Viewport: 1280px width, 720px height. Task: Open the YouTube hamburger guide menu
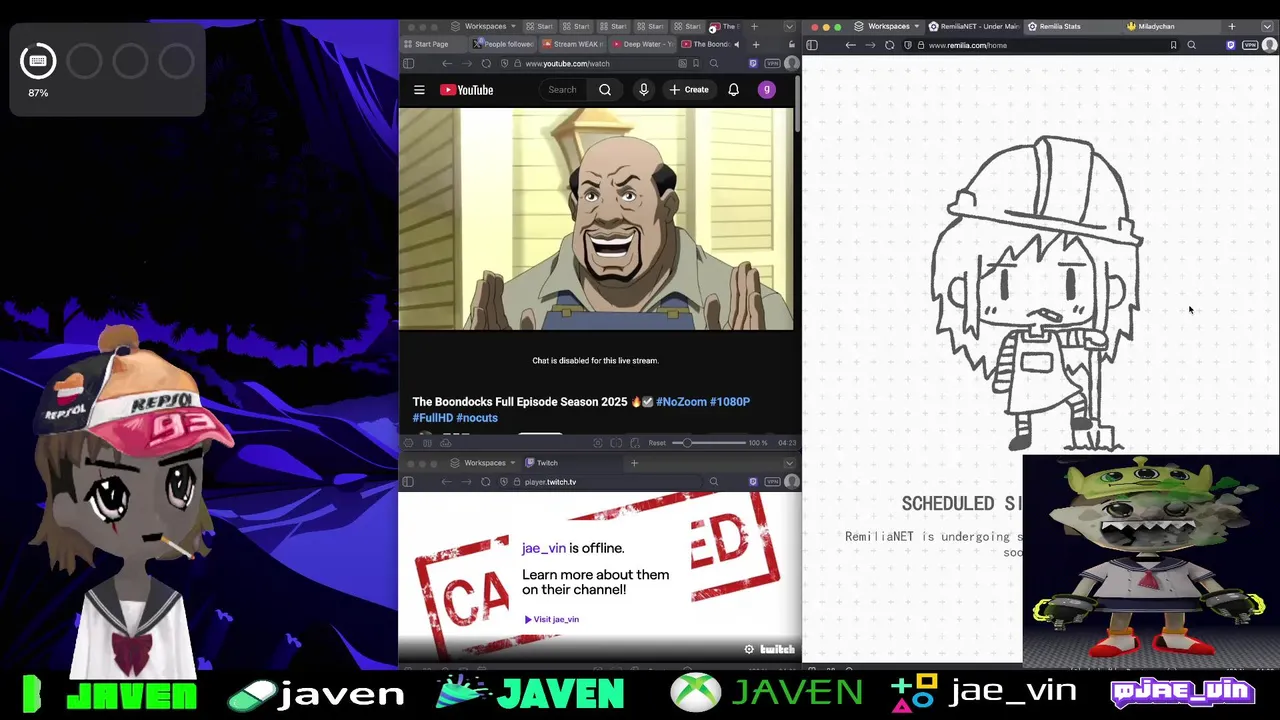(x=419, y=90)
